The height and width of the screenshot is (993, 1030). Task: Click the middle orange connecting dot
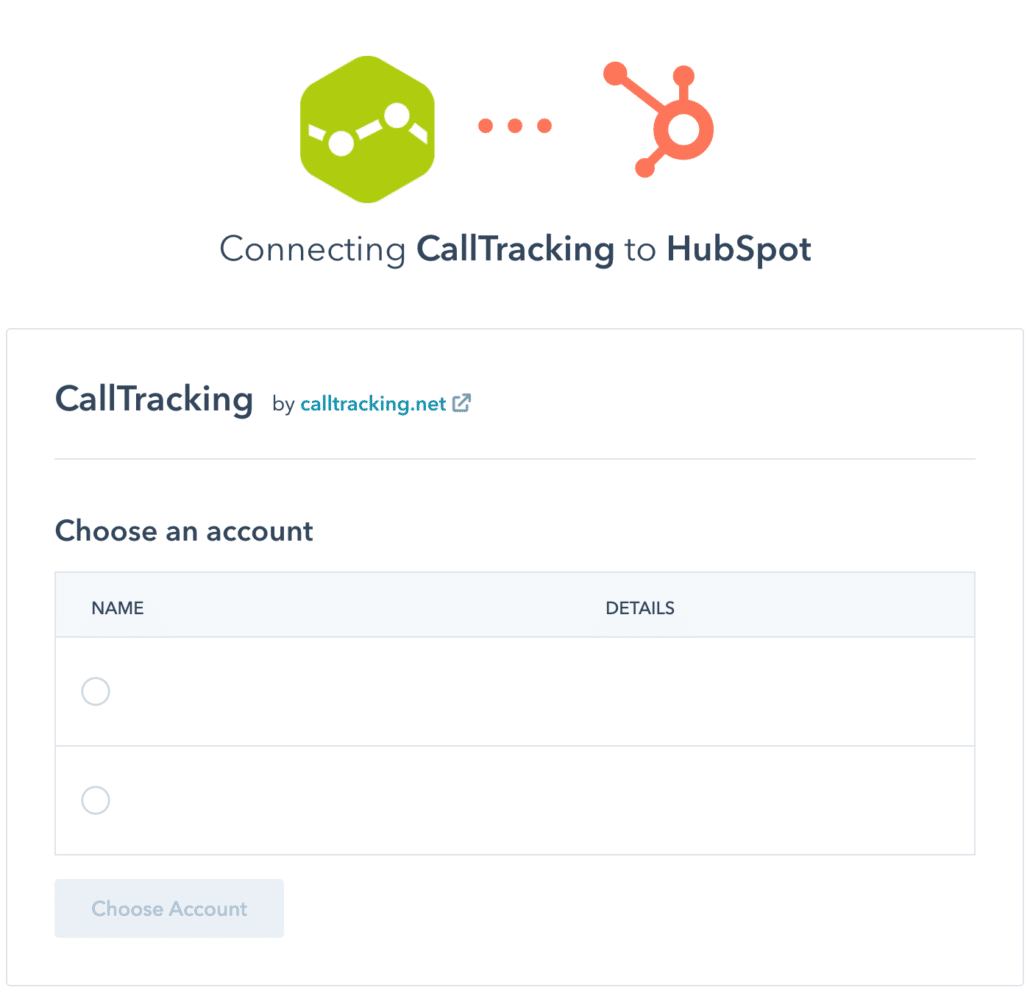pos(515,125)
